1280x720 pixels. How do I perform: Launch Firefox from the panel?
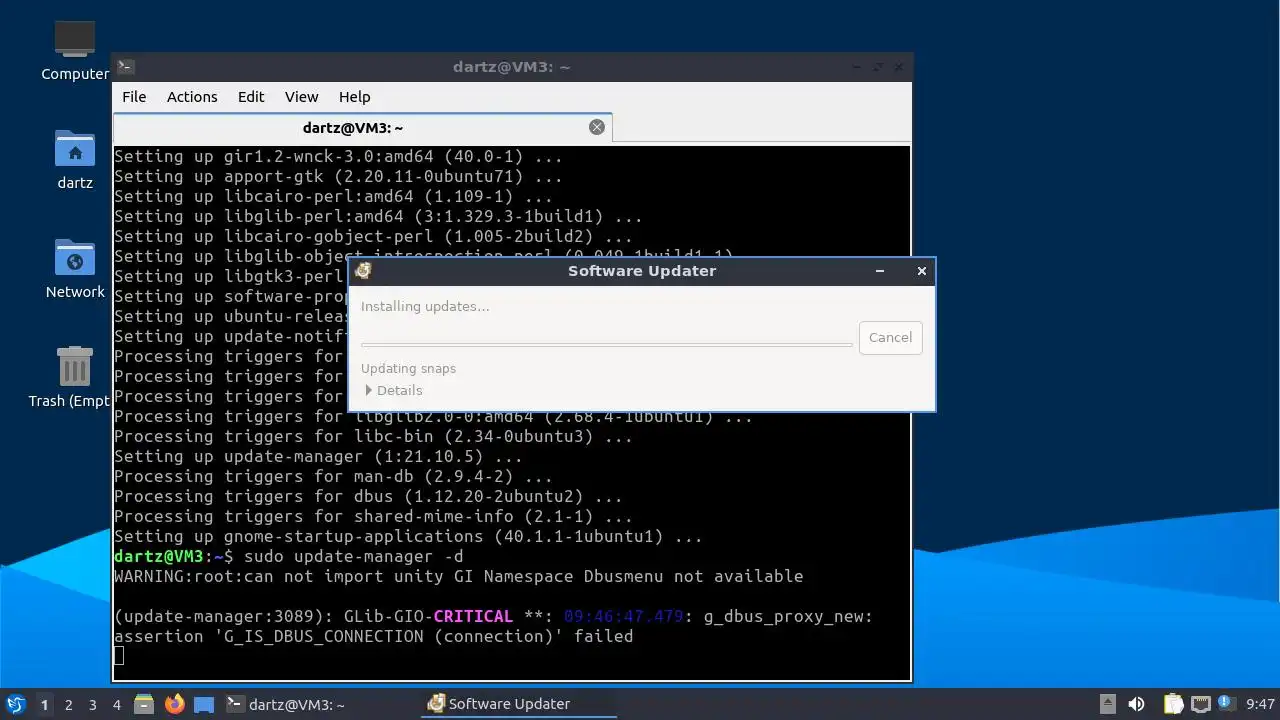click(x=175, y=704)
